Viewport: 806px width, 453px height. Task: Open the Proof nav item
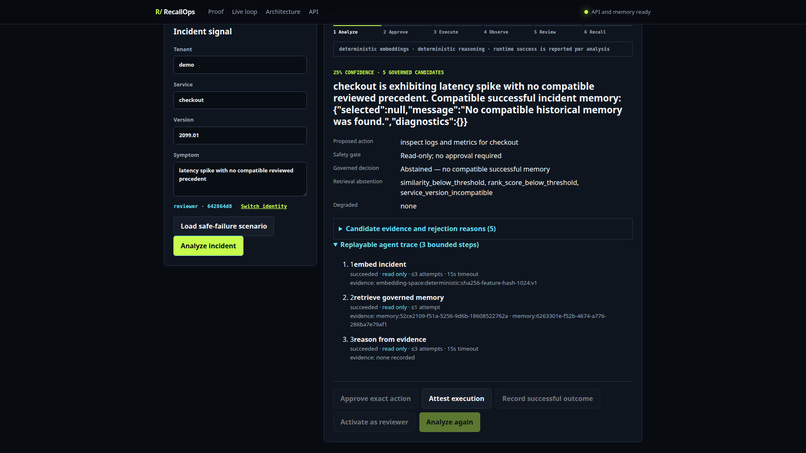point(216,12)
